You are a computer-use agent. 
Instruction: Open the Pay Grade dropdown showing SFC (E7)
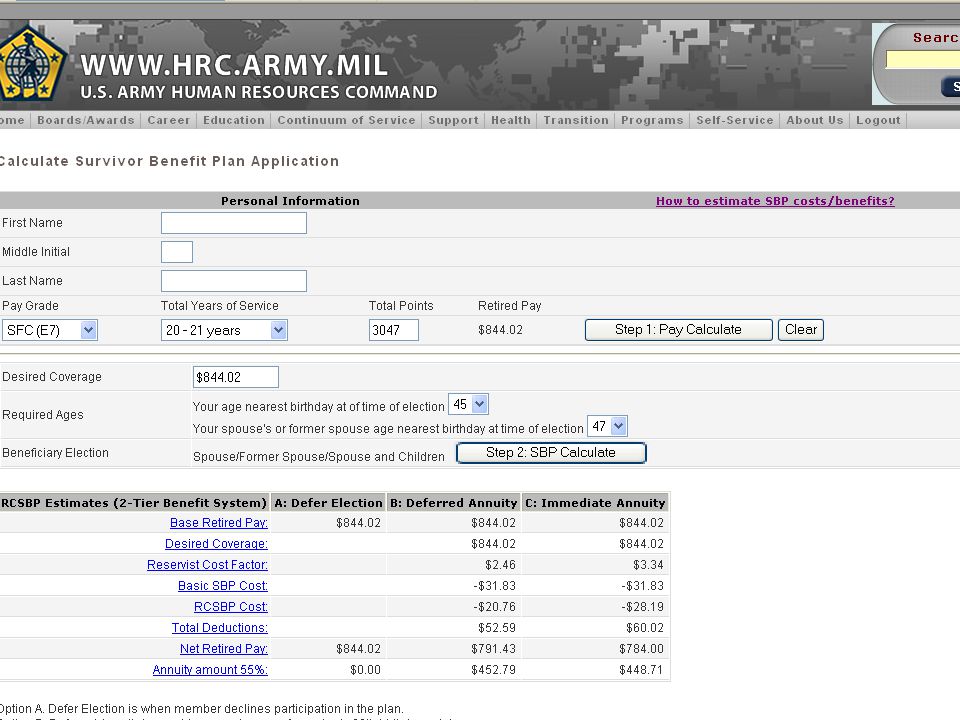50,330
